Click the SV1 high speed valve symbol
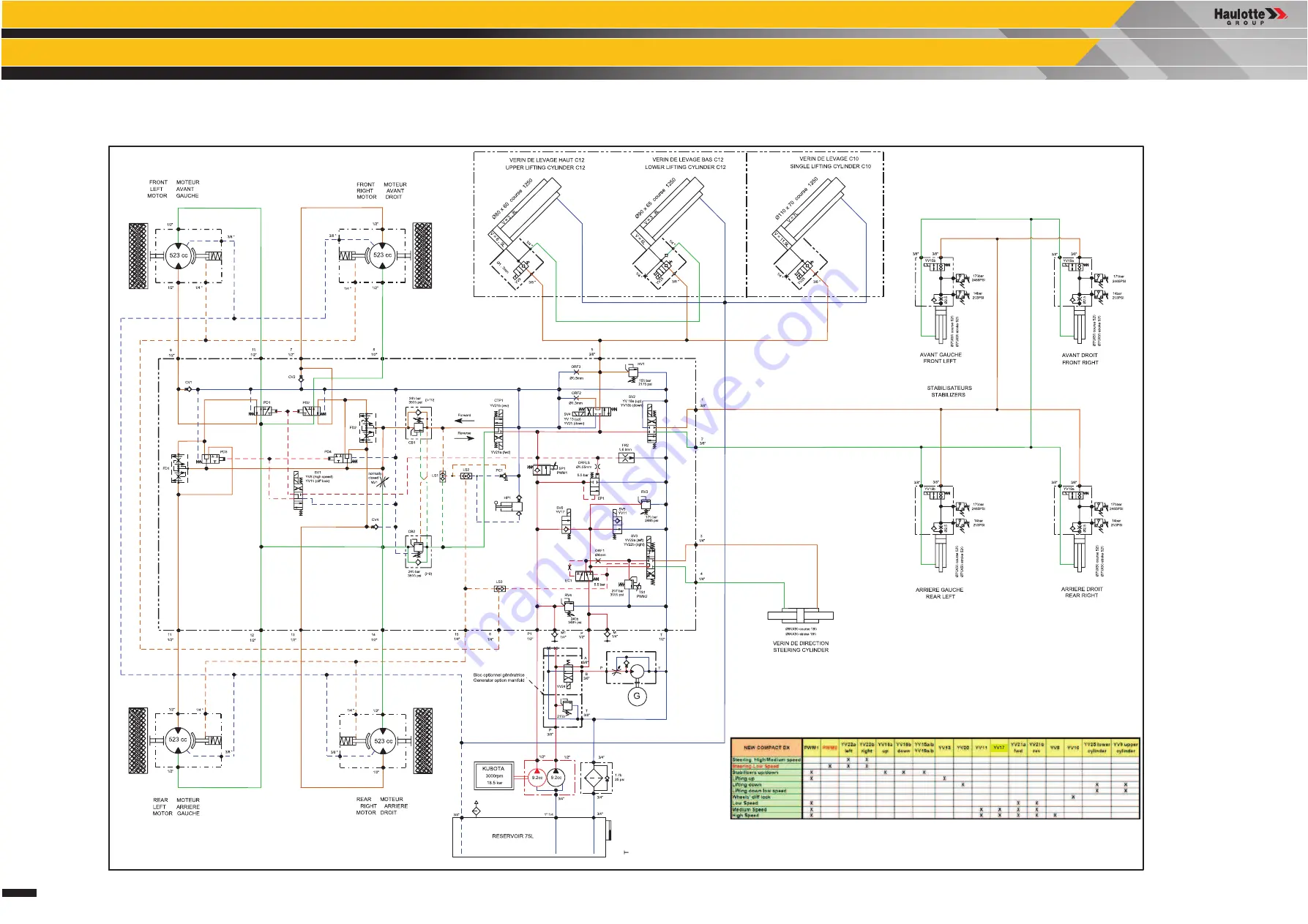 [298, 492]
